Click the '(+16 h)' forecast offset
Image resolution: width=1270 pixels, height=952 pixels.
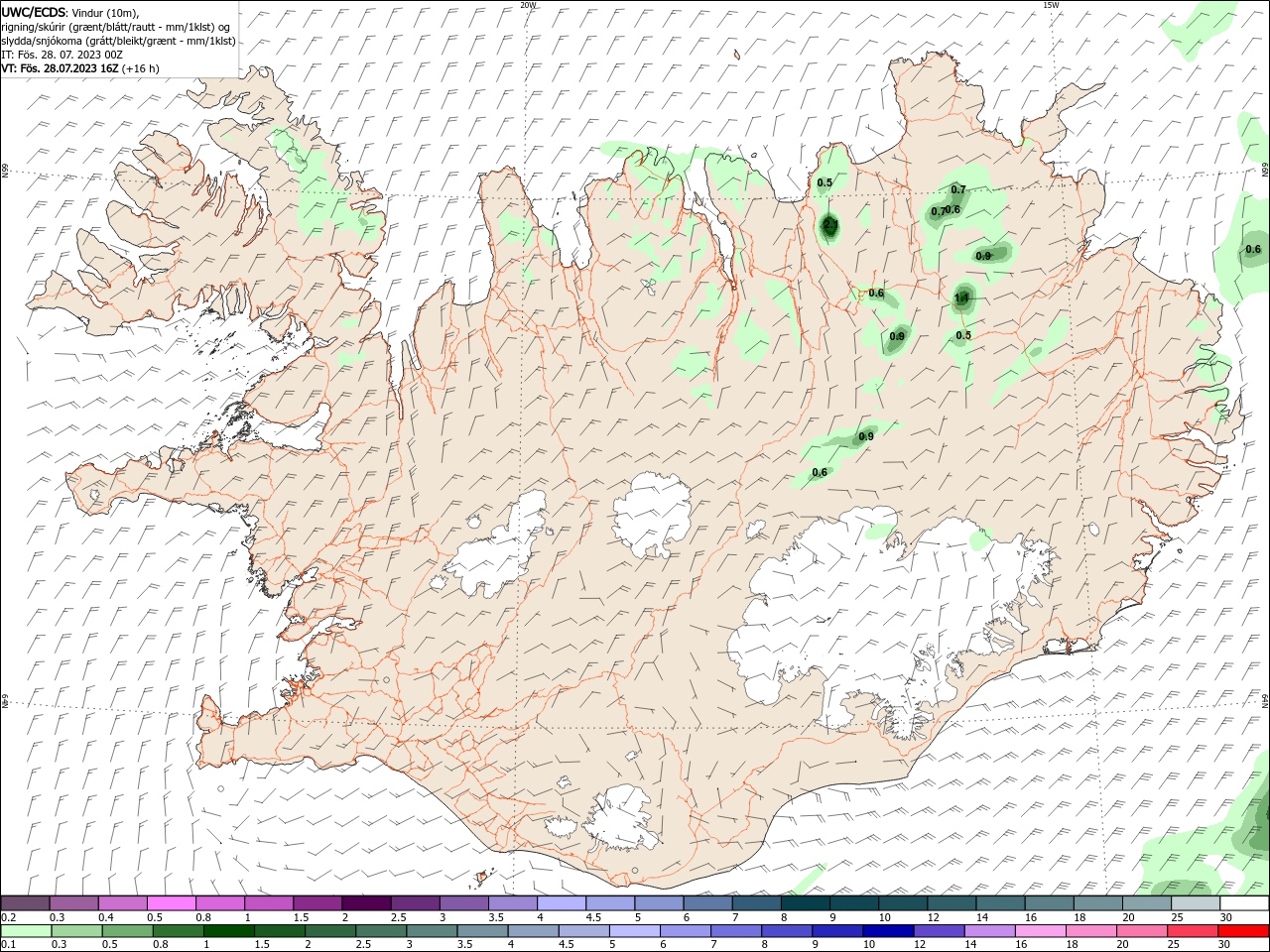pos(141,68)
